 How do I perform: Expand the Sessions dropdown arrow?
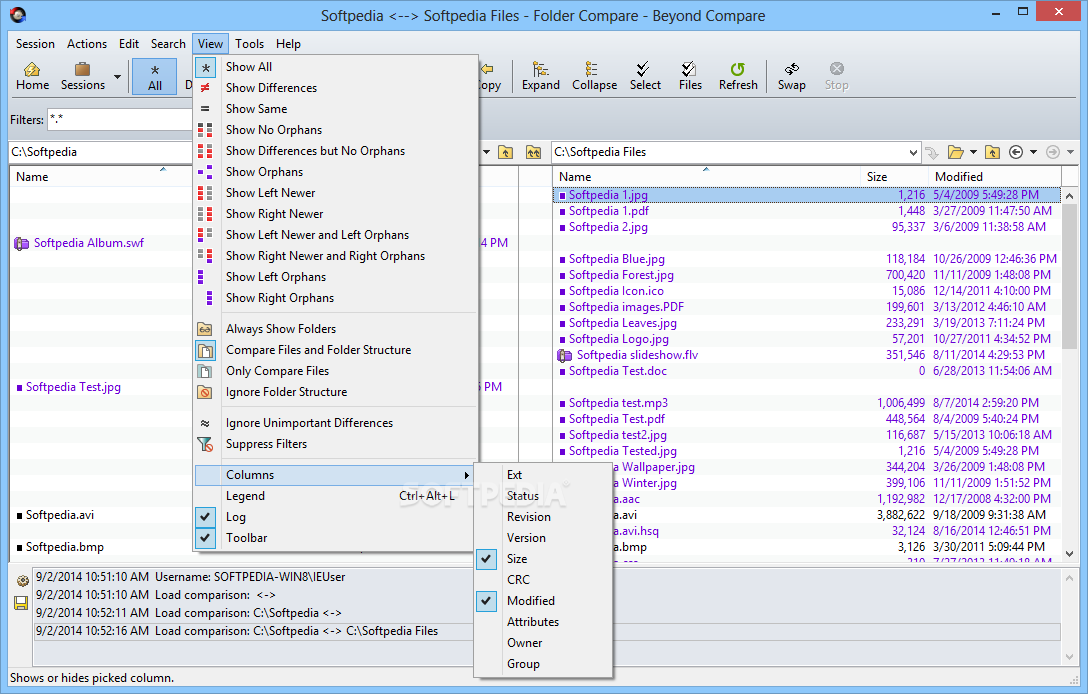point(117,76)
